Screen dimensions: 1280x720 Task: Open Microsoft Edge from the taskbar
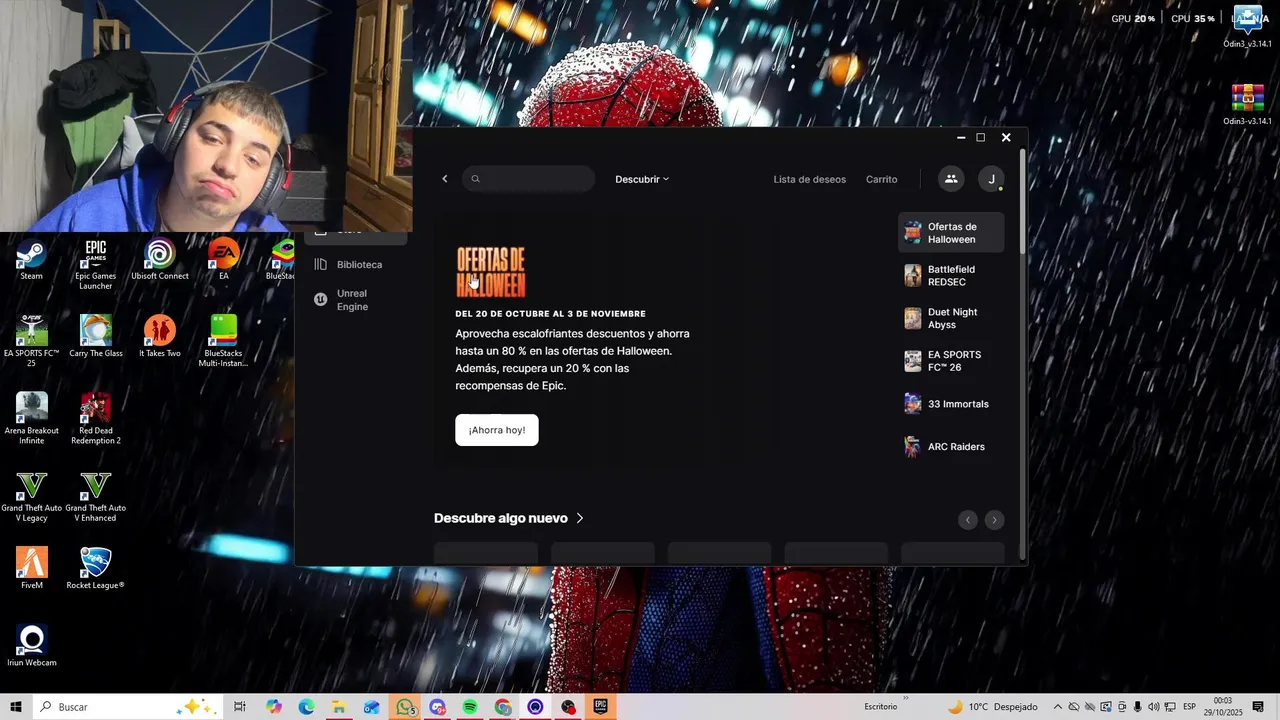tap(306, 707)
